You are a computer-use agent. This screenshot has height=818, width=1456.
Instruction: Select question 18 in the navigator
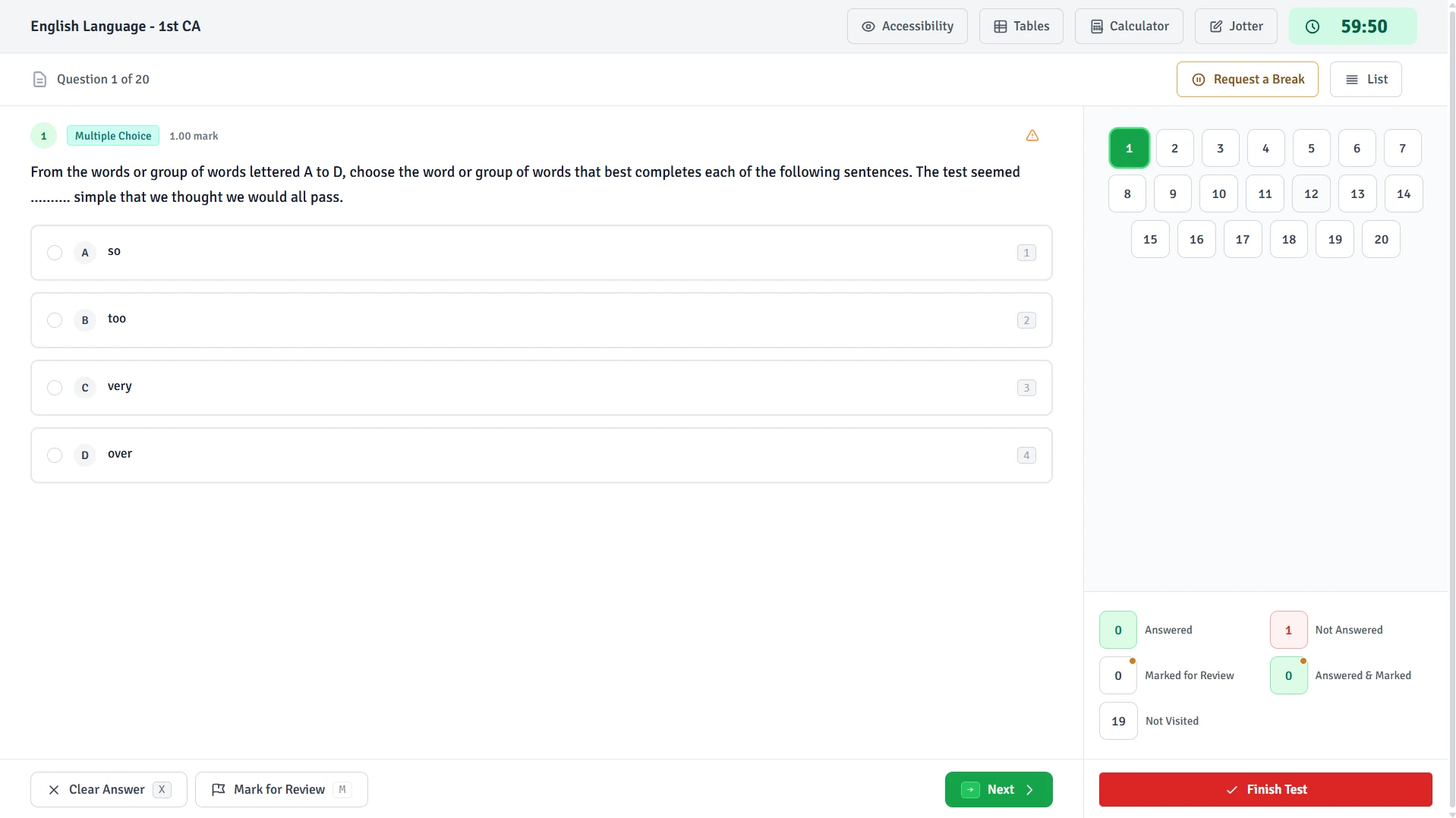(1288, 240)
